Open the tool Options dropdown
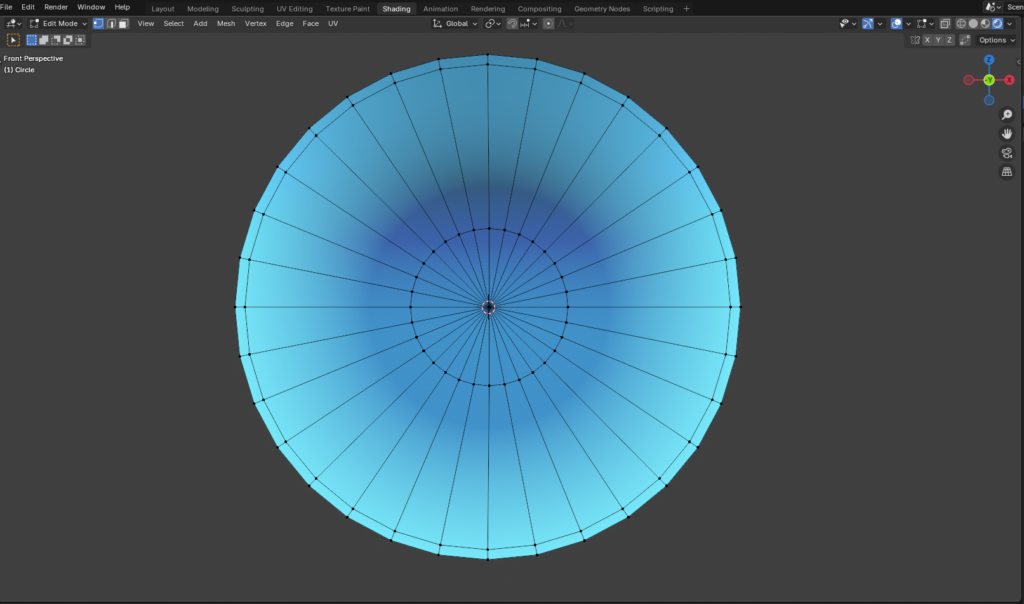 pos(997,40)
